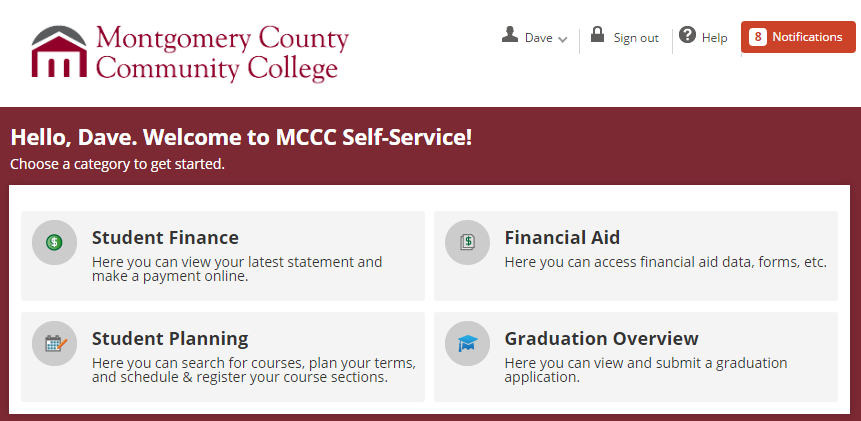
Task: Click the padlock icon beside Sign out
Action: (597, 35)
